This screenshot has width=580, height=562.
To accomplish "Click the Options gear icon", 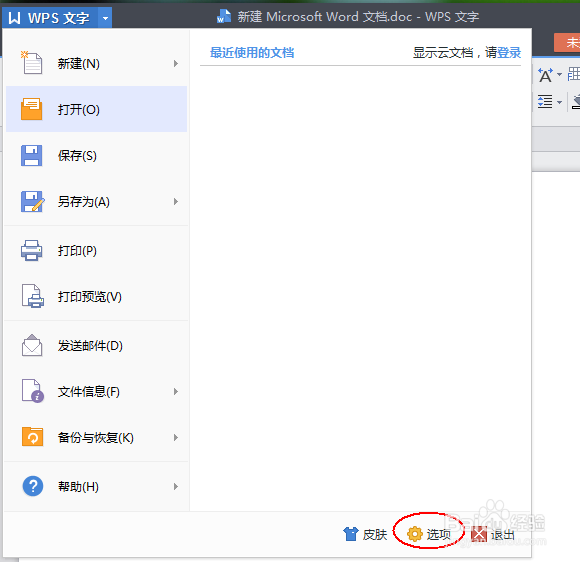I will pyautogui.click(x=415, y=534).
